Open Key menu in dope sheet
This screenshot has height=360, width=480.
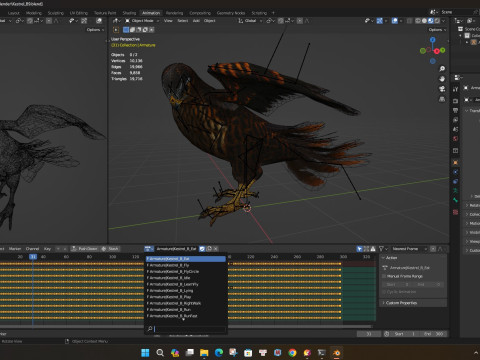(47, 249)
